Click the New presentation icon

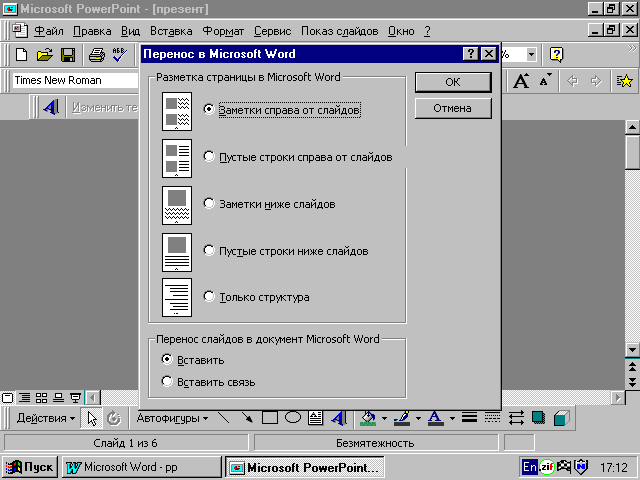[21, 54]
